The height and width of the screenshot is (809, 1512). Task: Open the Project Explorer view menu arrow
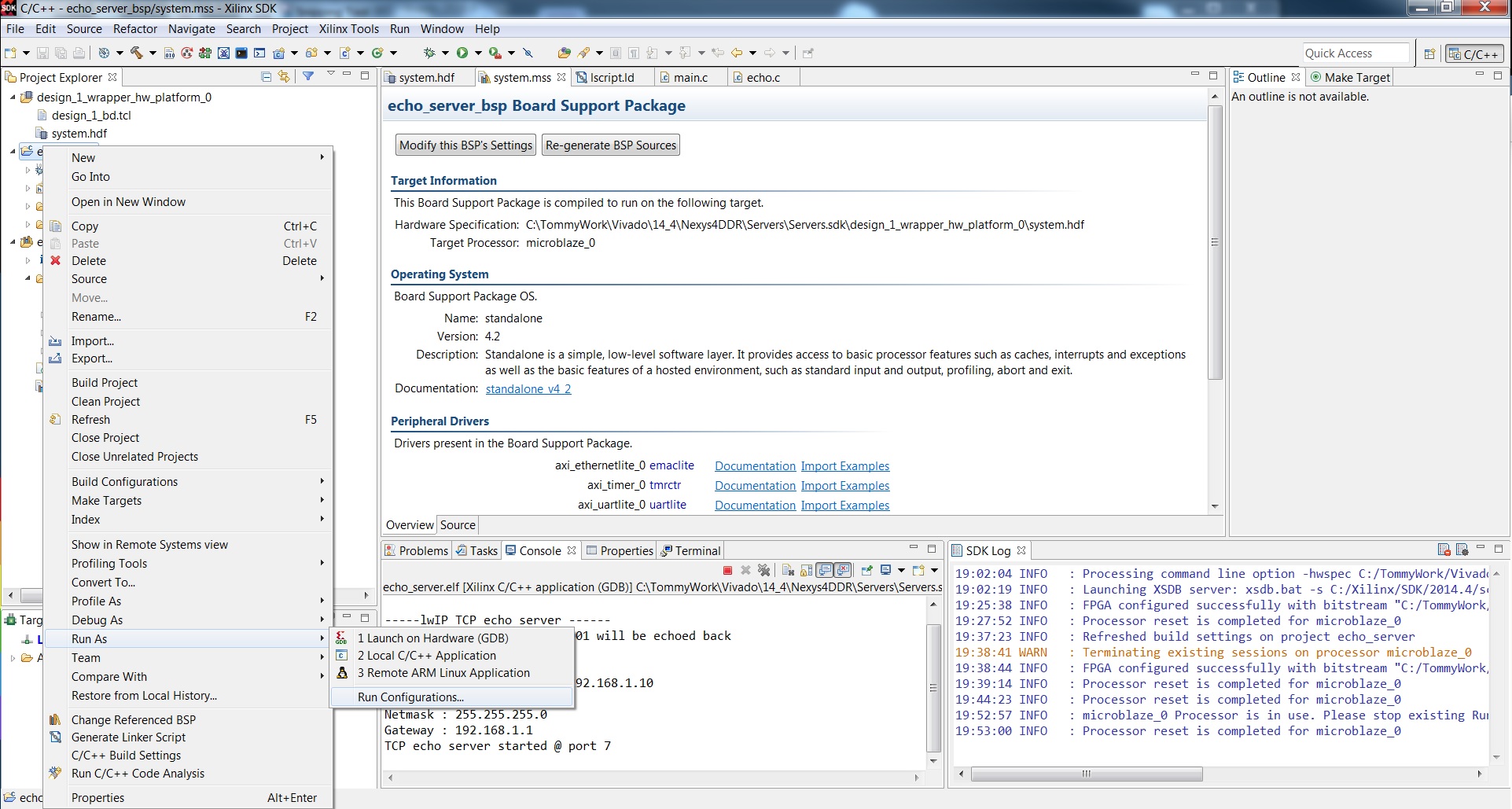pos(330,74)
